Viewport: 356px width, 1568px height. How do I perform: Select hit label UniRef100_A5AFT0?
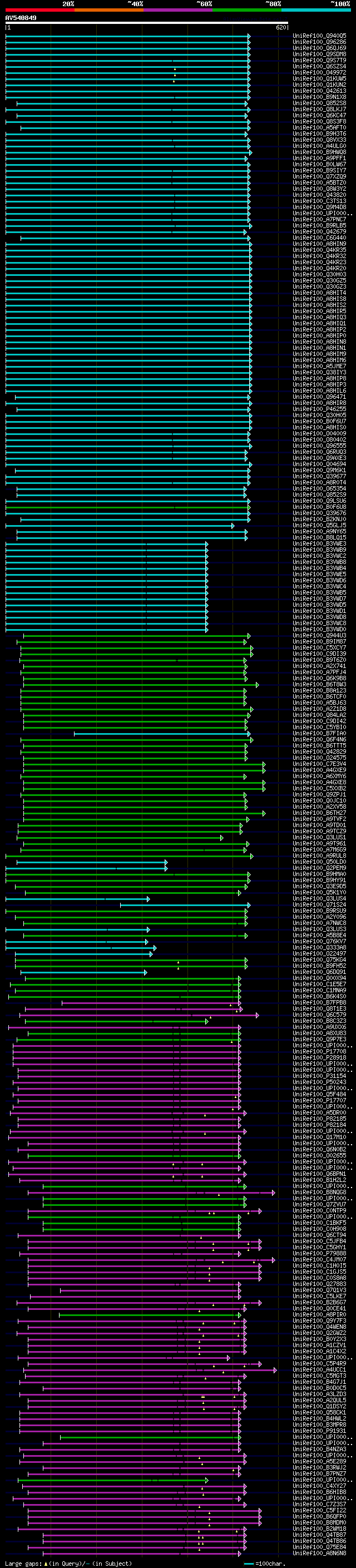(x=319, y=128)
